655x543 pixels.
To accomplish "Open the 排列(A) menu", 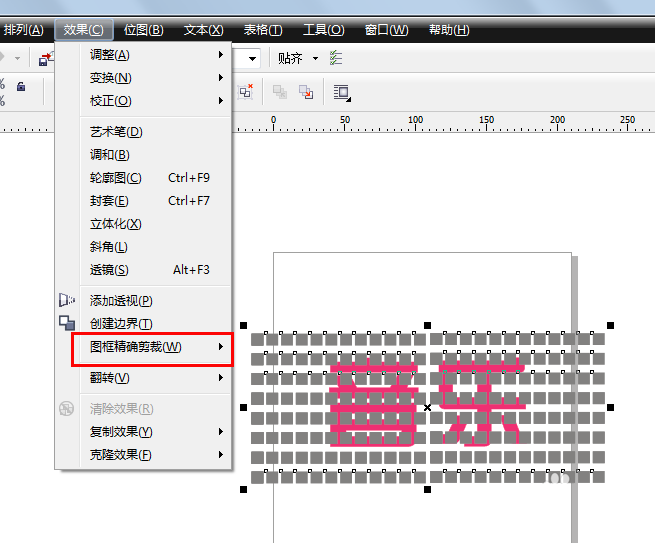I will point(23,30).
